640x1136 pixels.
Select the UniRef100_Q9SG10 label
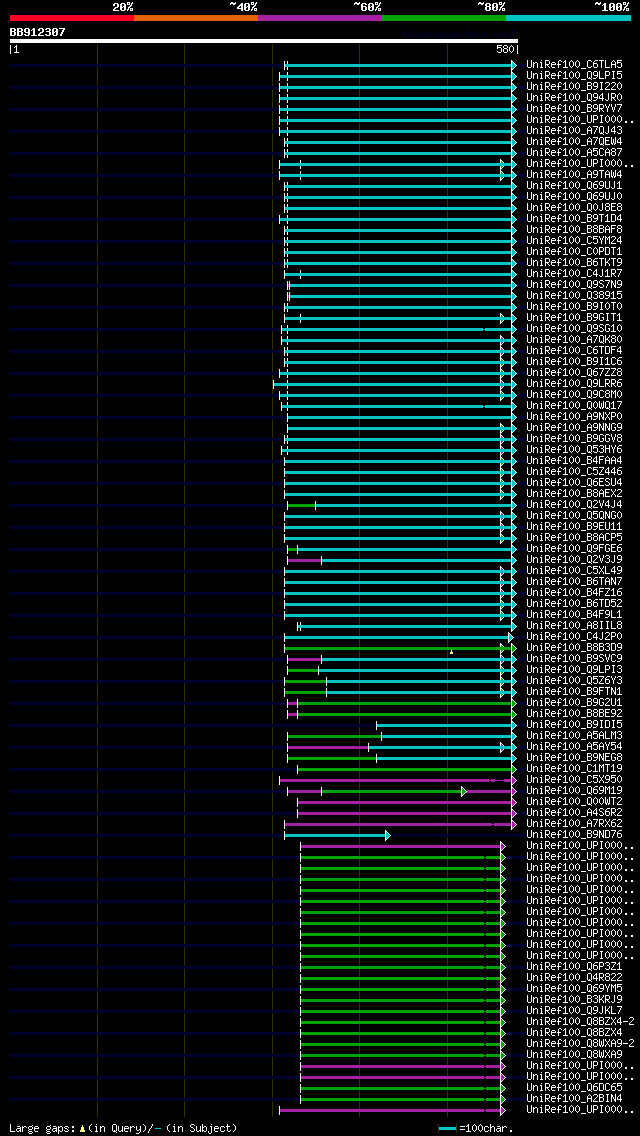[x=574, y=329]
